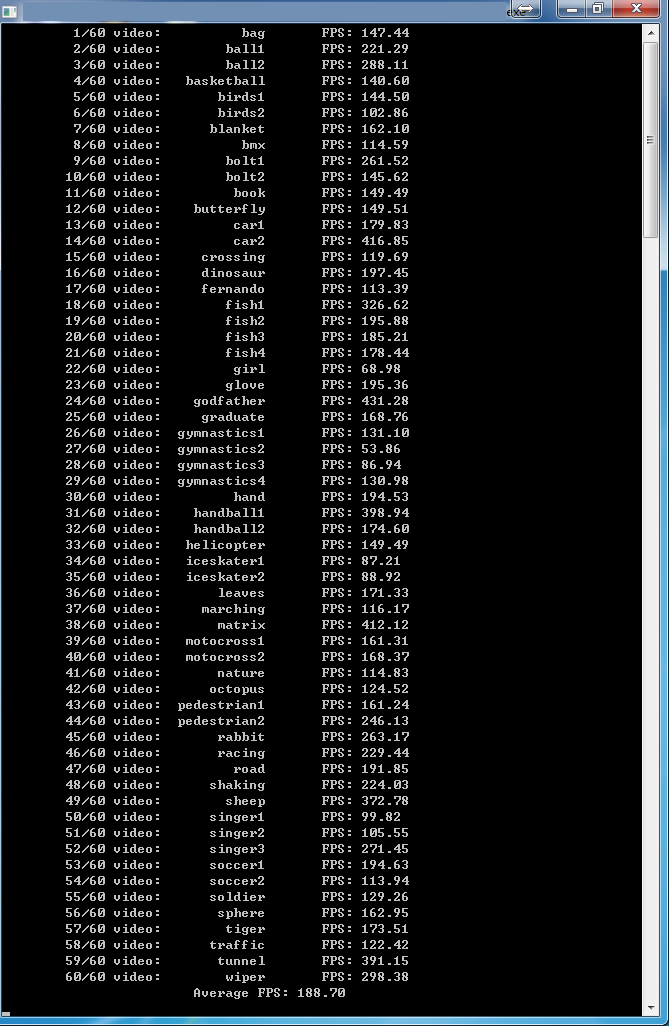Maximize the console window
This screenshot has width=669, height=1026.
click(598, 9)
